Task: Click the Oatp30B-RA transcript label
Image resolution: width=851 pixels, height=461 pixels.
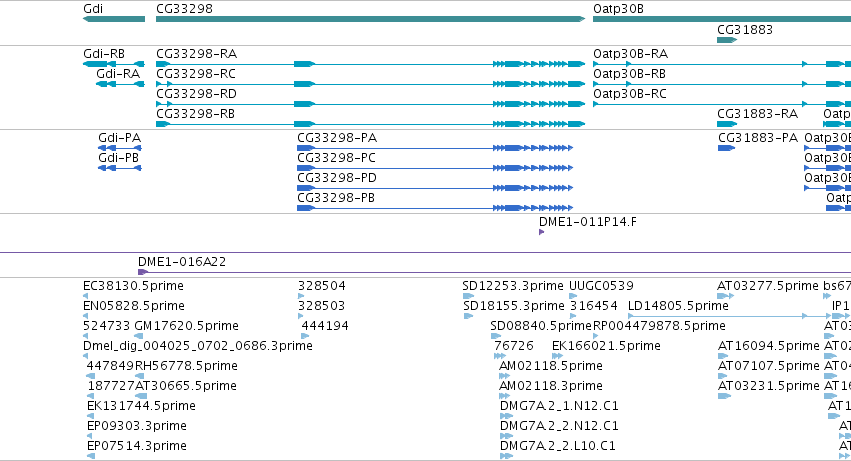Action: (x=630, y=54)
